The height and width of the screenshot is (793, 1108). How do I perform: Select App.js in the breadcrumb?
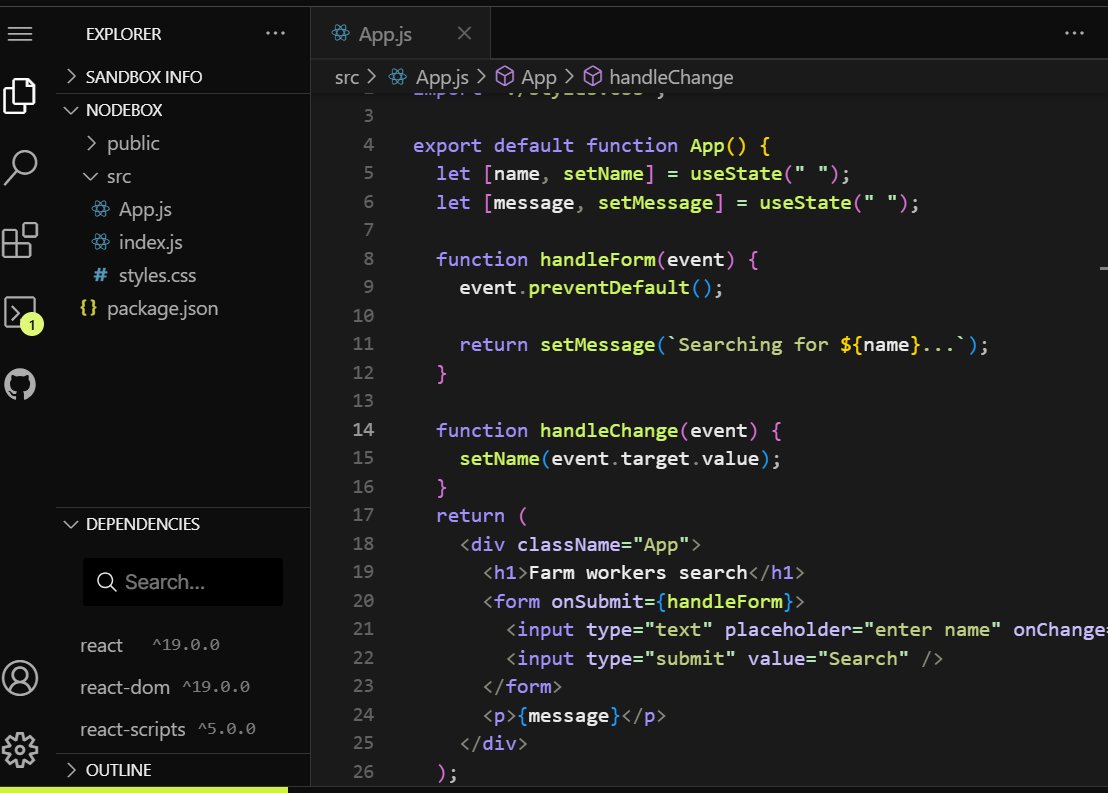point(442,77)
